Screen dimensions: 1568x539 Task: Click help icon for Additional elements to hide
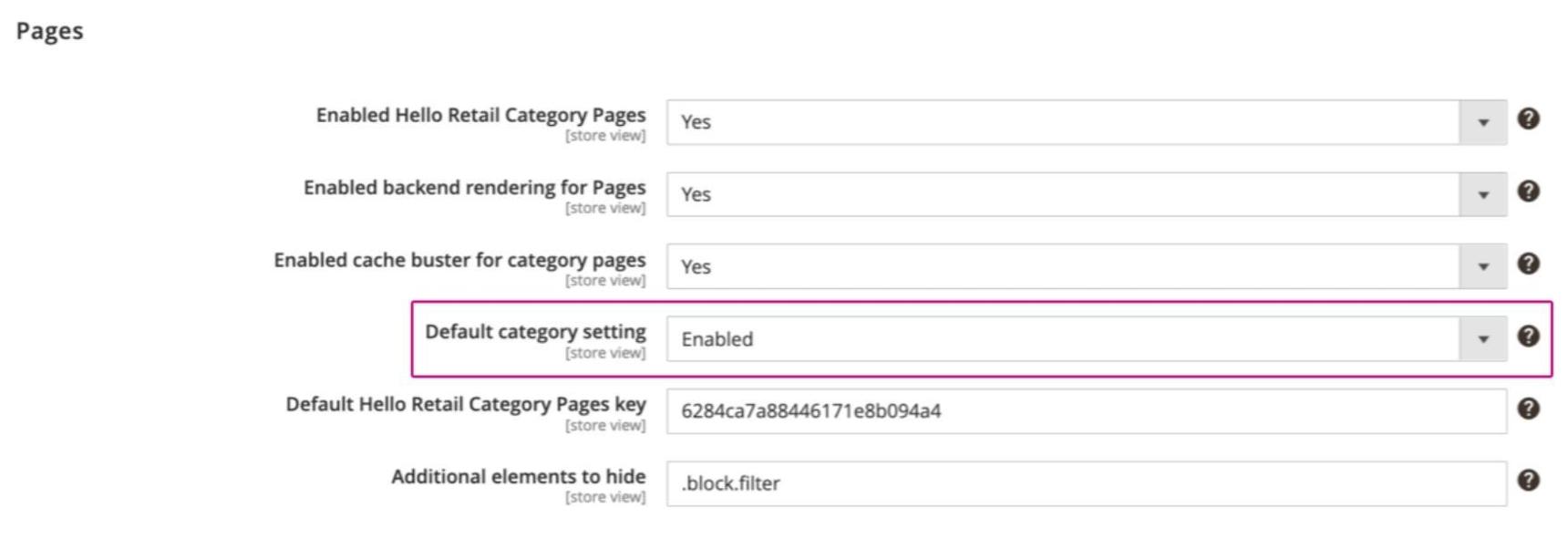(1528, 481)
